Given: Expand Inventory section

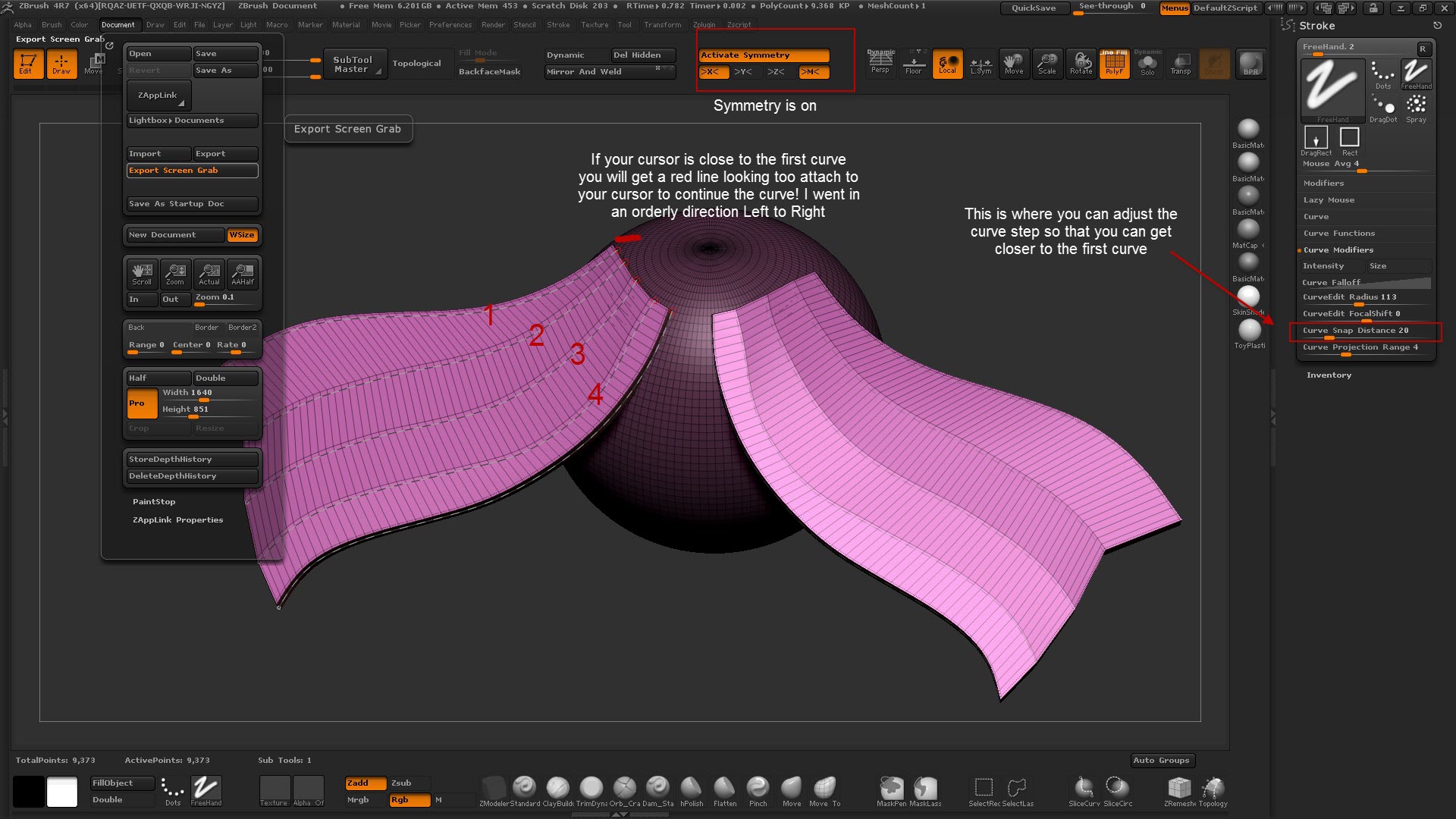Looking at the screenshot, I should point(1329,375).
